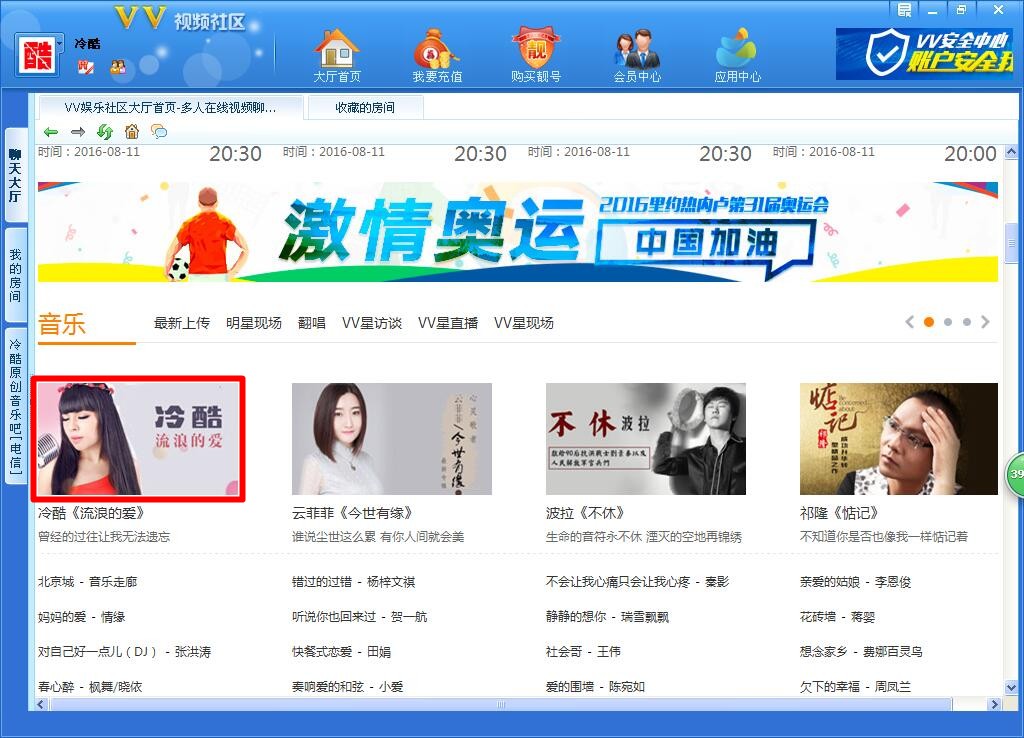This screenshot has width=1024, height=738.
Task: Click the 我要充值 money bag icon
Action: click(437, 49)
